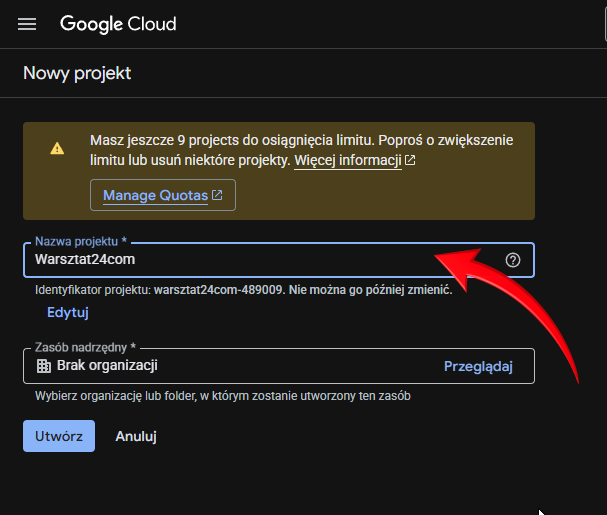Cancel with the Anuluj button
The height and width of the screenshot is (515, 607).
pos(136,436)
